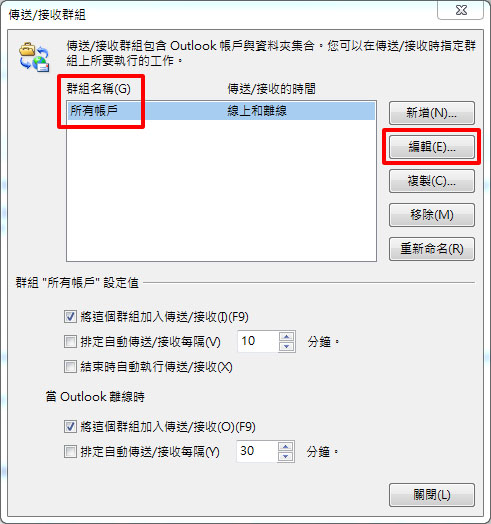
Task: Remove the group with 移除(M)
Action: coord(432,215)
